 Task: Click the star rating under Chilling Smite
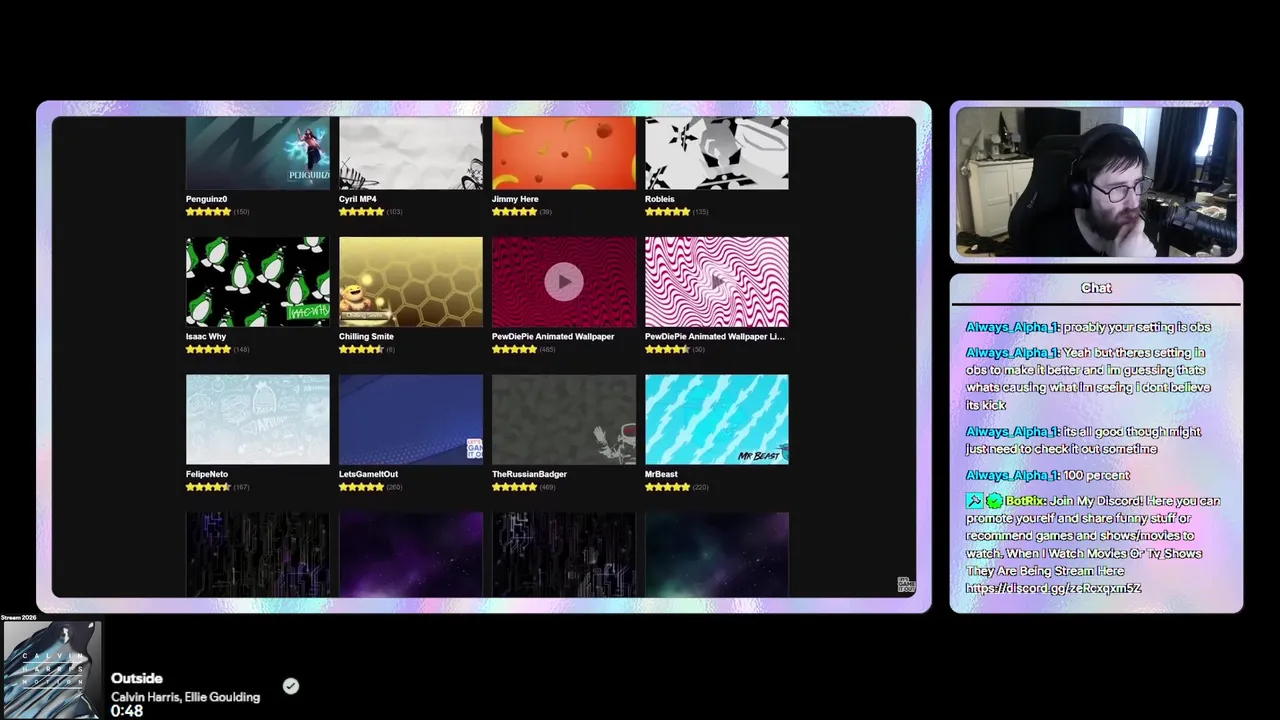[x=361, y=349]
